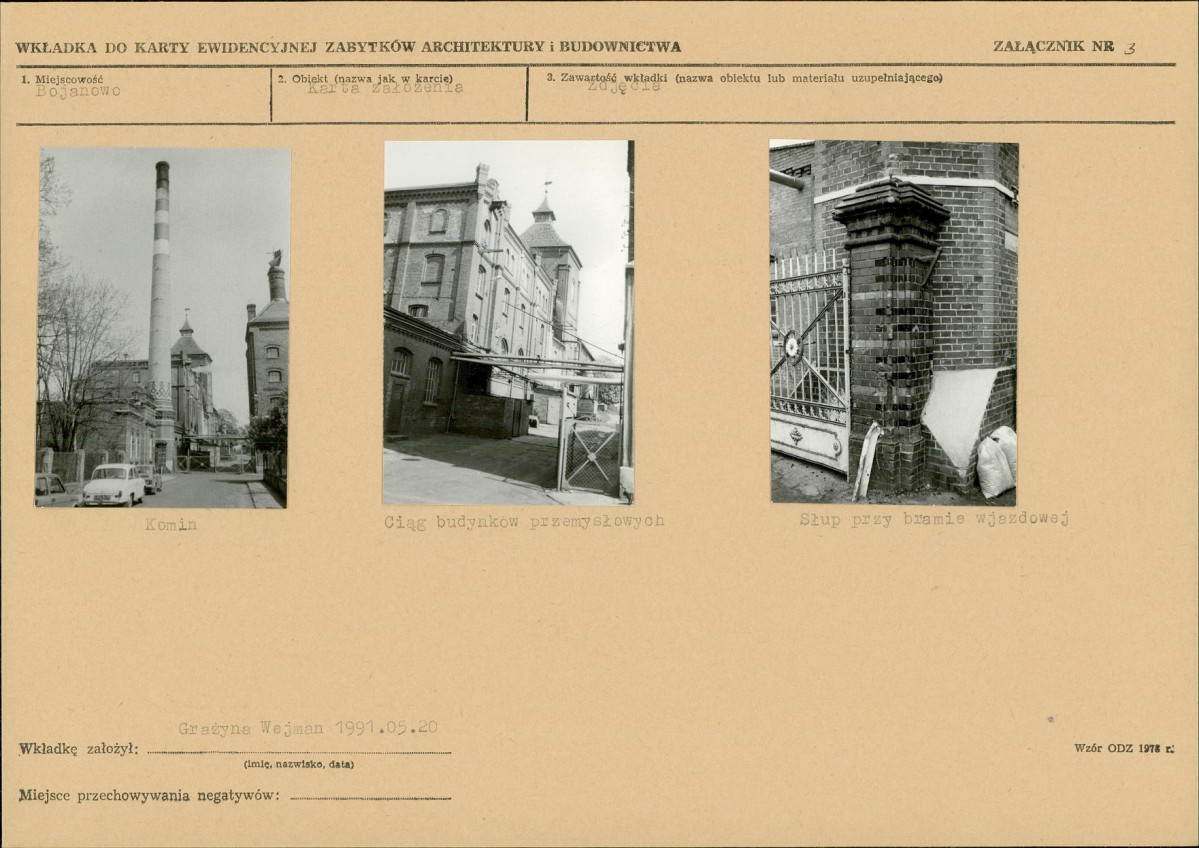Click the 'Grażyna Wejman 1991.05.20' entry

pyautogui.click(x=307, y=728)
